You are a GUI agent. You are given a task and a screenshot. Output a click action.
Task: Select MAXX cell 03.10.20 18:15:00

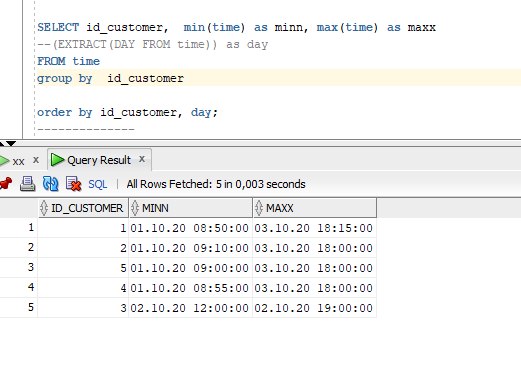coord(314,228)
